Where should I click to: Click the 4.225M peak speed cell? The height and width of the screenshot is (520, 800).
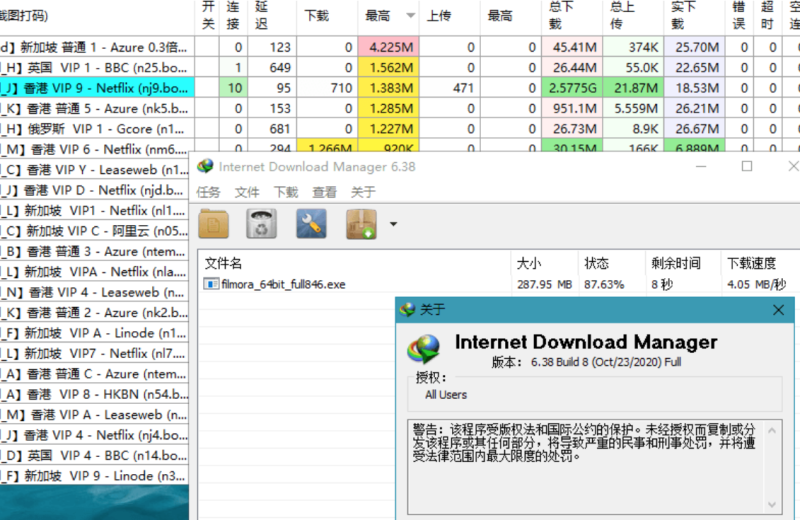[389, 47]
